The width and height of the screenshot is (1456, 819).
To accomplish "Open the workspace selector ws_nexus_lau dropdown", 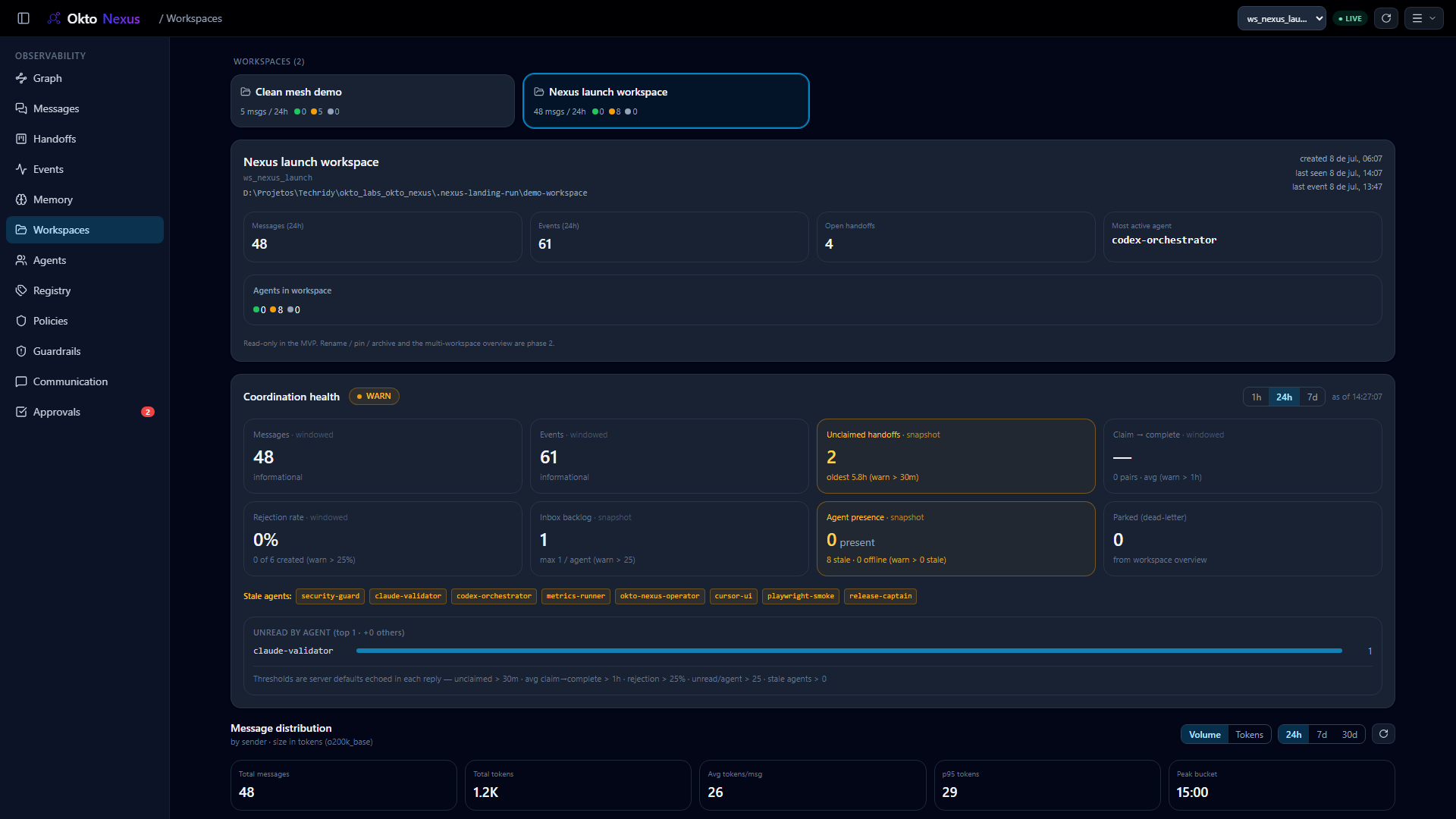I will click(1282, 18).
